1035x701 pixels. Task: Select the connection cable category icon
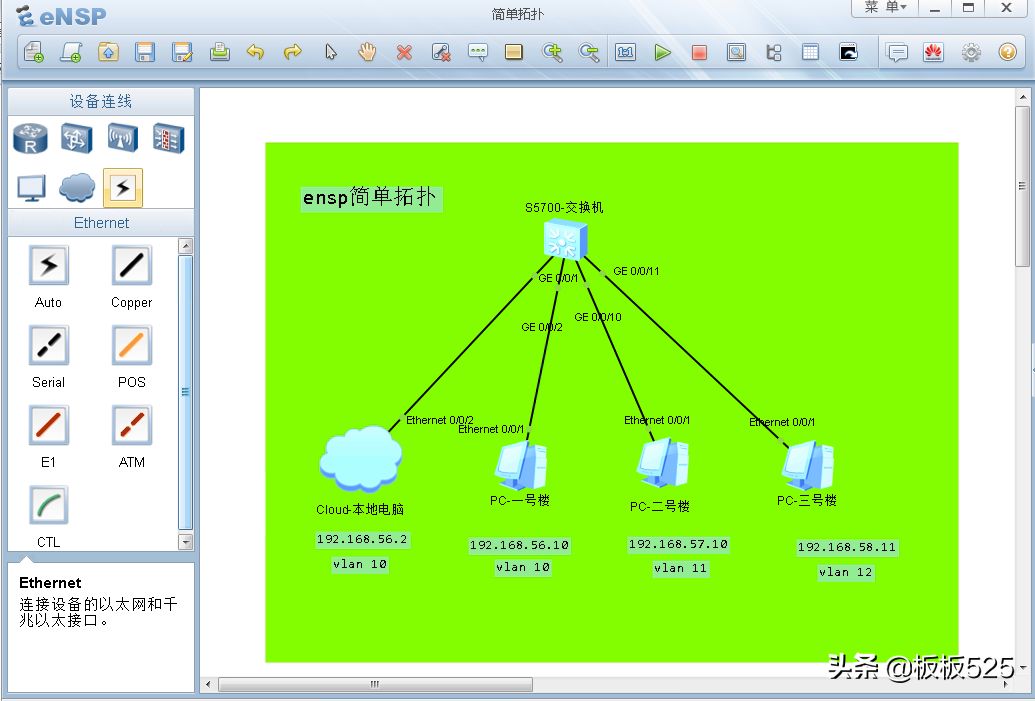(x=123, y=188)
